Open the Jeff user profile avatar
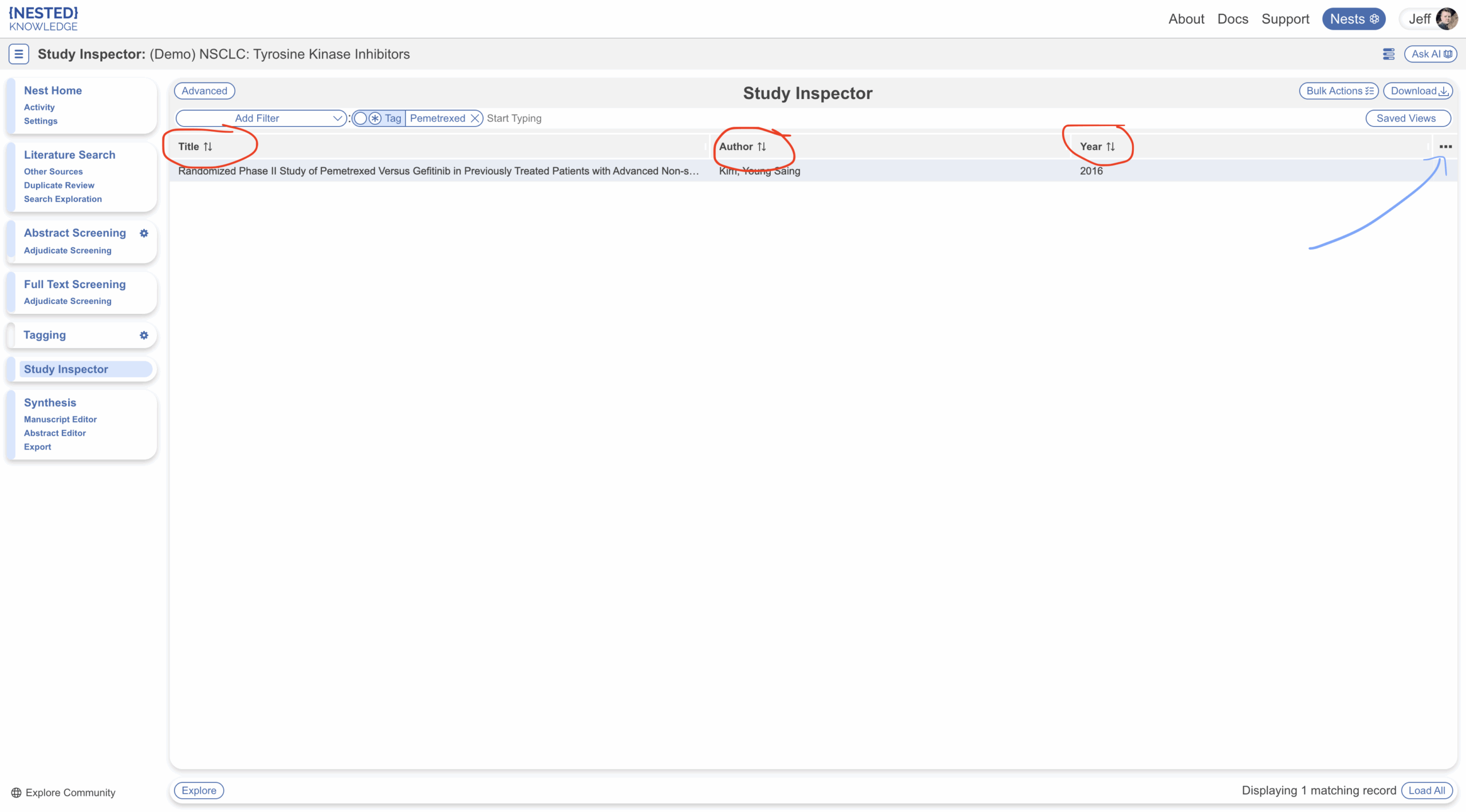 tap(1447, 19)
